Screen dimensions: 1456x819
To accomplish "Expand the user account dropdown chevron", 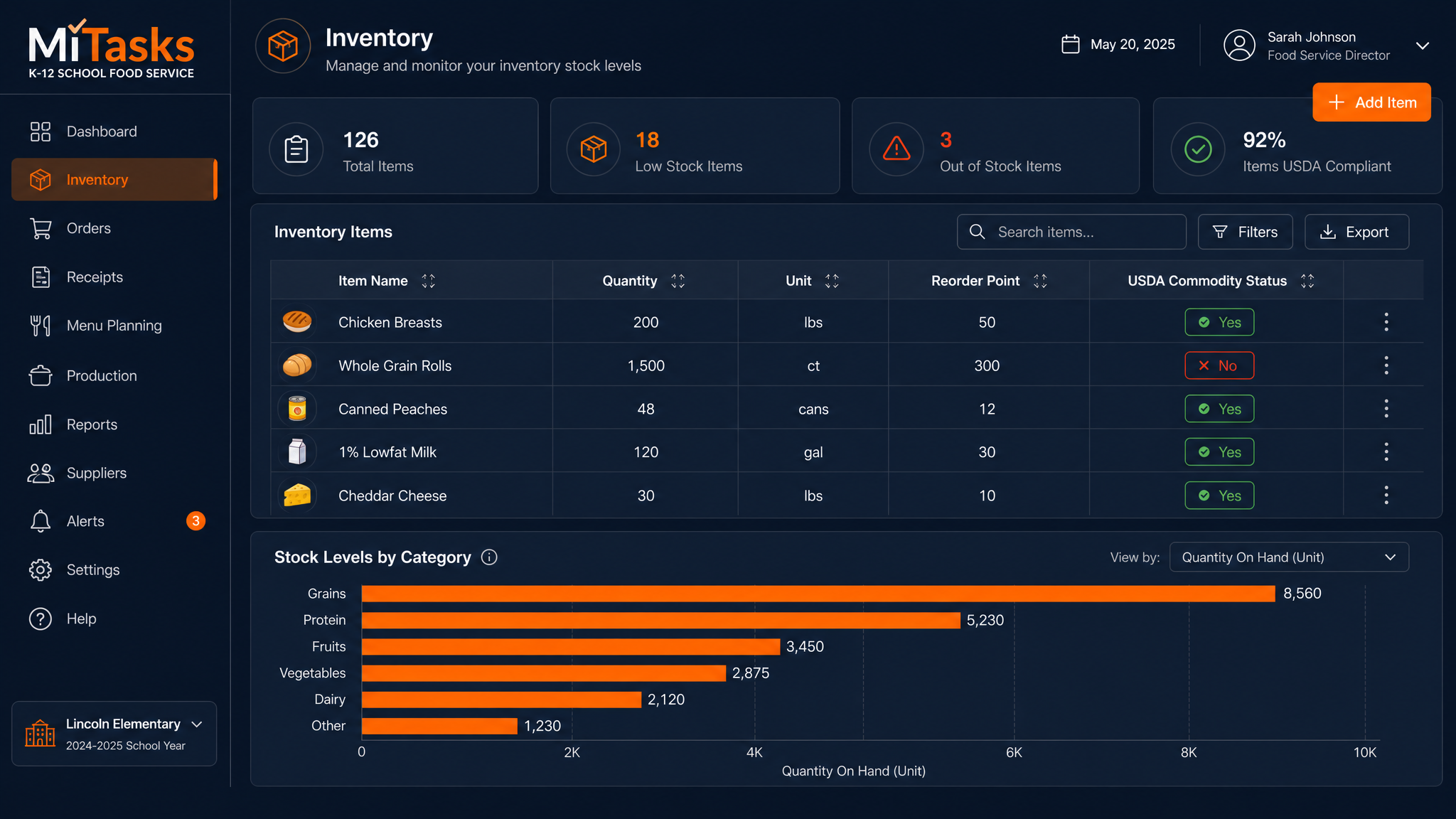I will [1423, 45].
